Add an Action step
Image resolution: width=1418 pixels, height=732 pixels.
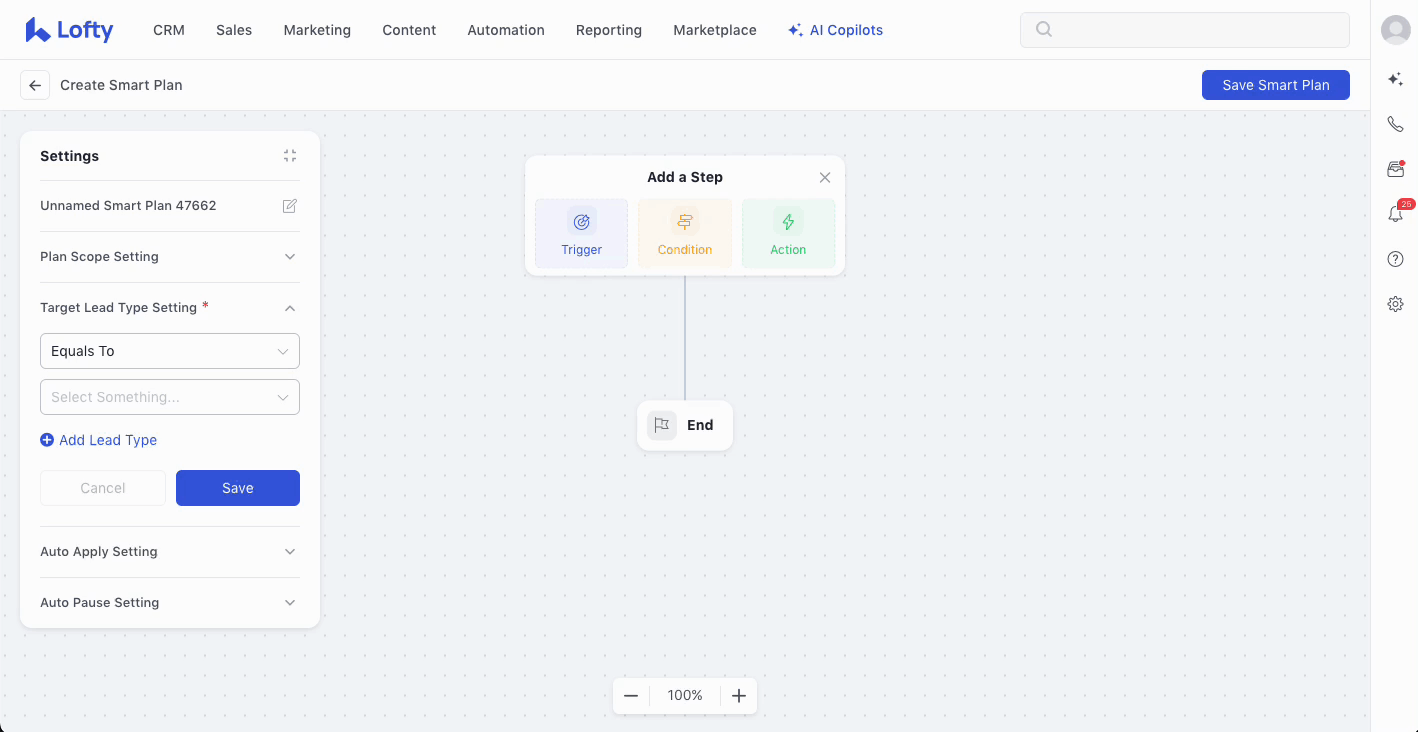(x=788, y=233)
